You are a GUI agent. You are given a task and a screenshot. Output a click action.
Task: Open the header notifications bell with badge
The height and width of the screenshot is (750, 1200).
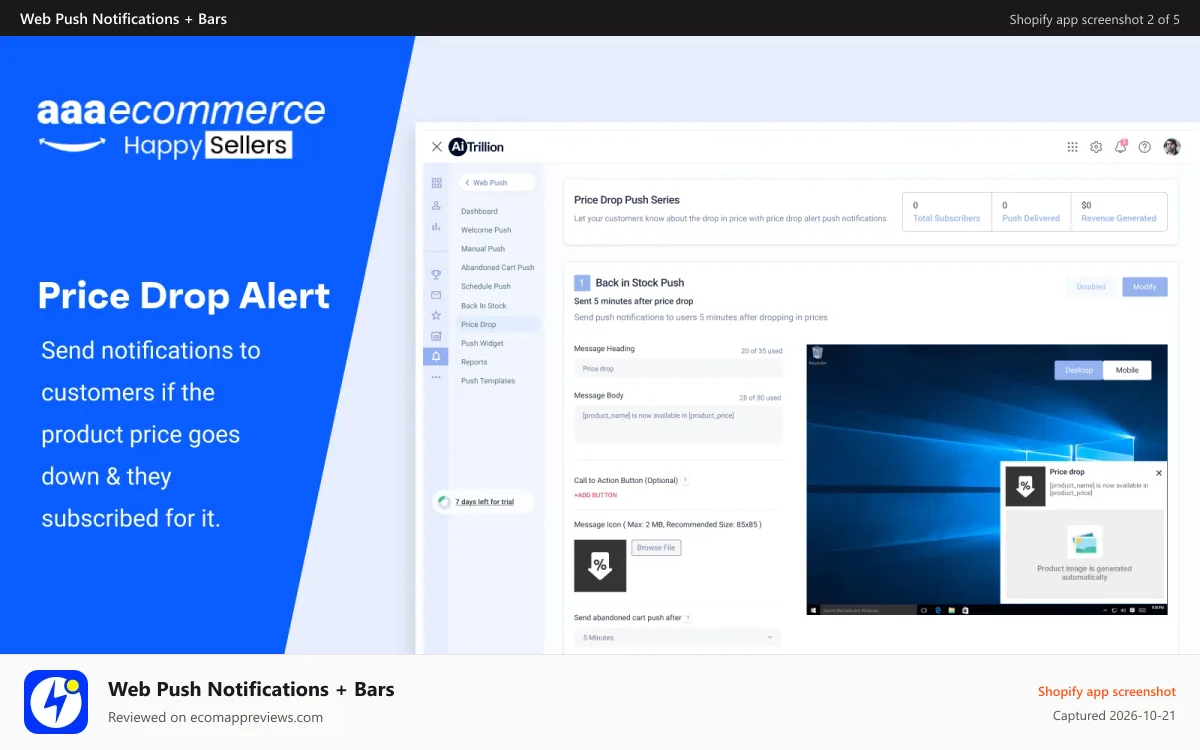point(1121,147)
